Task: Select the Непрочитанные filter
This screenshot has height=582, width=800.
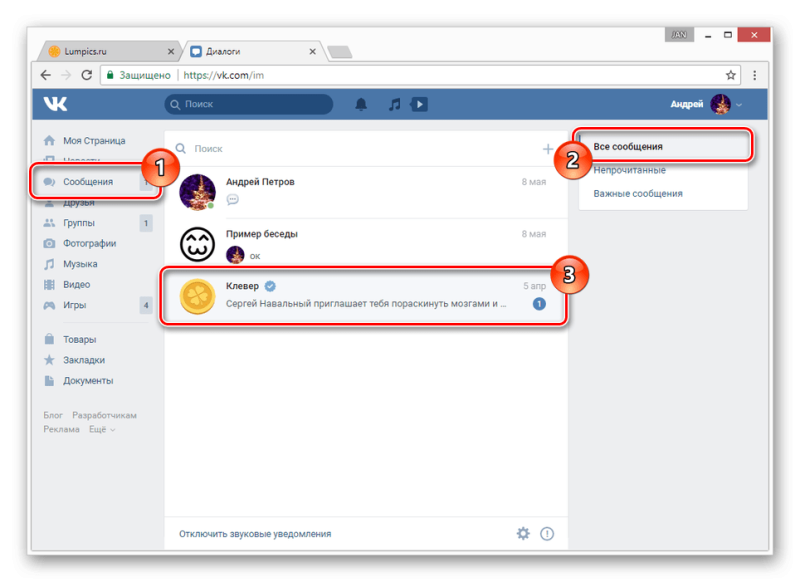Action: pos(663,170)
